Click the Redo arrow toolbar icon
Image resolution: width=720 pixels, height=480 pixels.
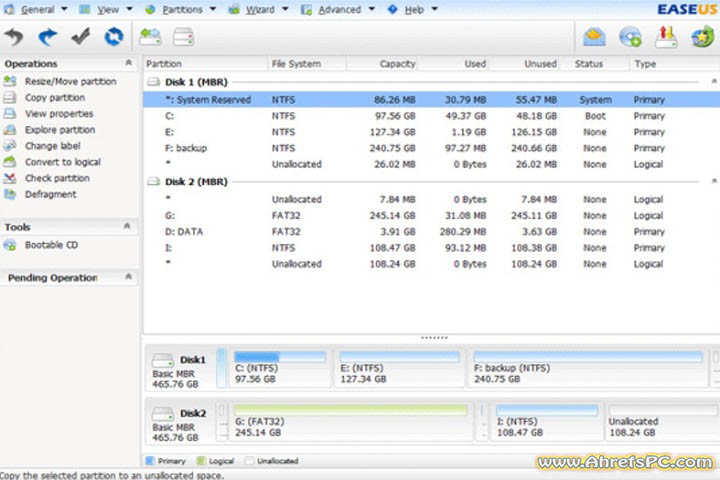48,37
